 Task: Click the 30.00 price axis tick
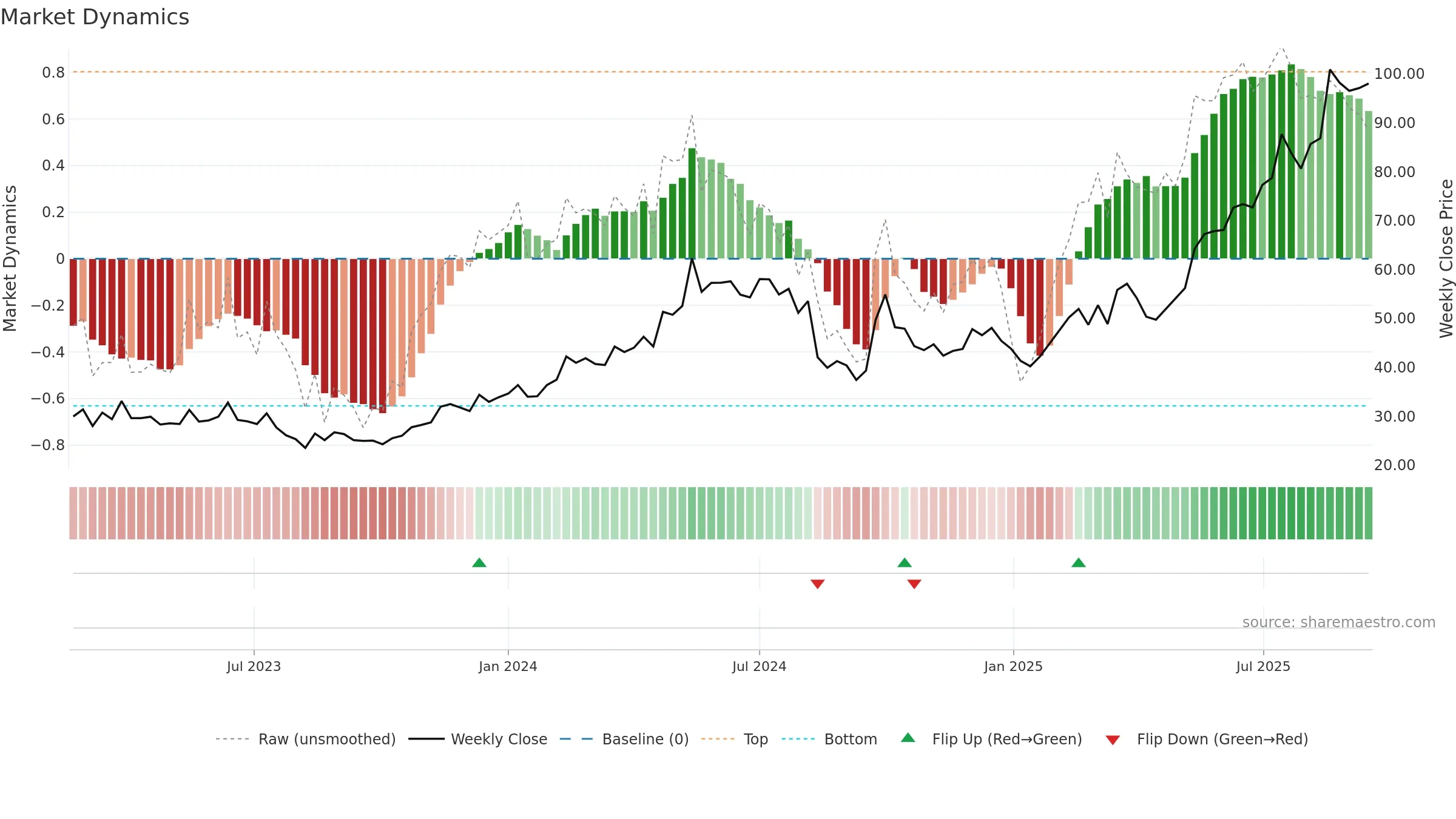click(x=1395, y=416)
